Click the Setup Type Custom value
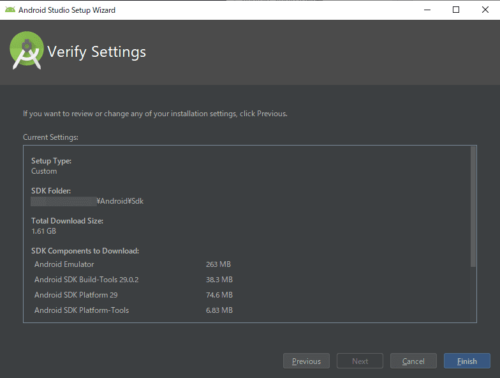 tap(44, 171)
